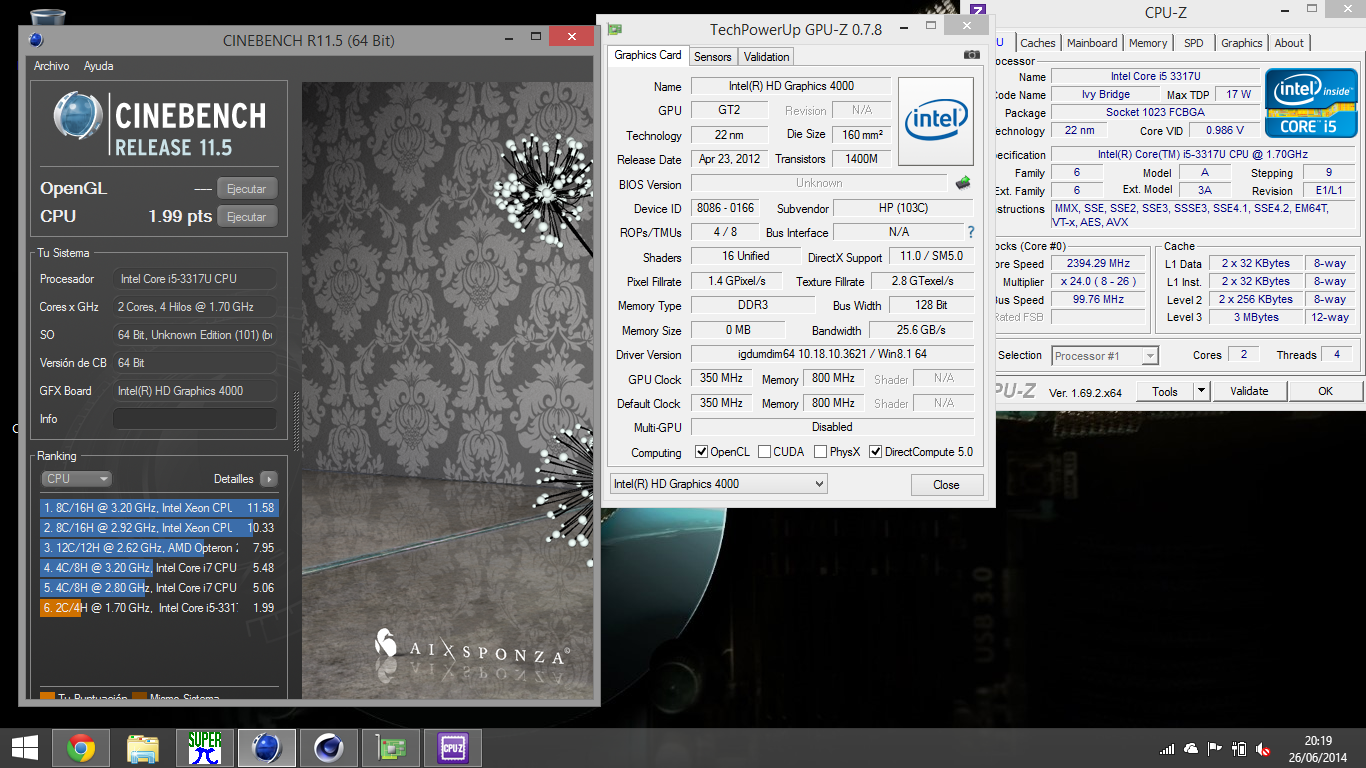This screenshot has width=1366, height=768.
Task: Click the Intel logo in GPU-Z
Action: 936,121
